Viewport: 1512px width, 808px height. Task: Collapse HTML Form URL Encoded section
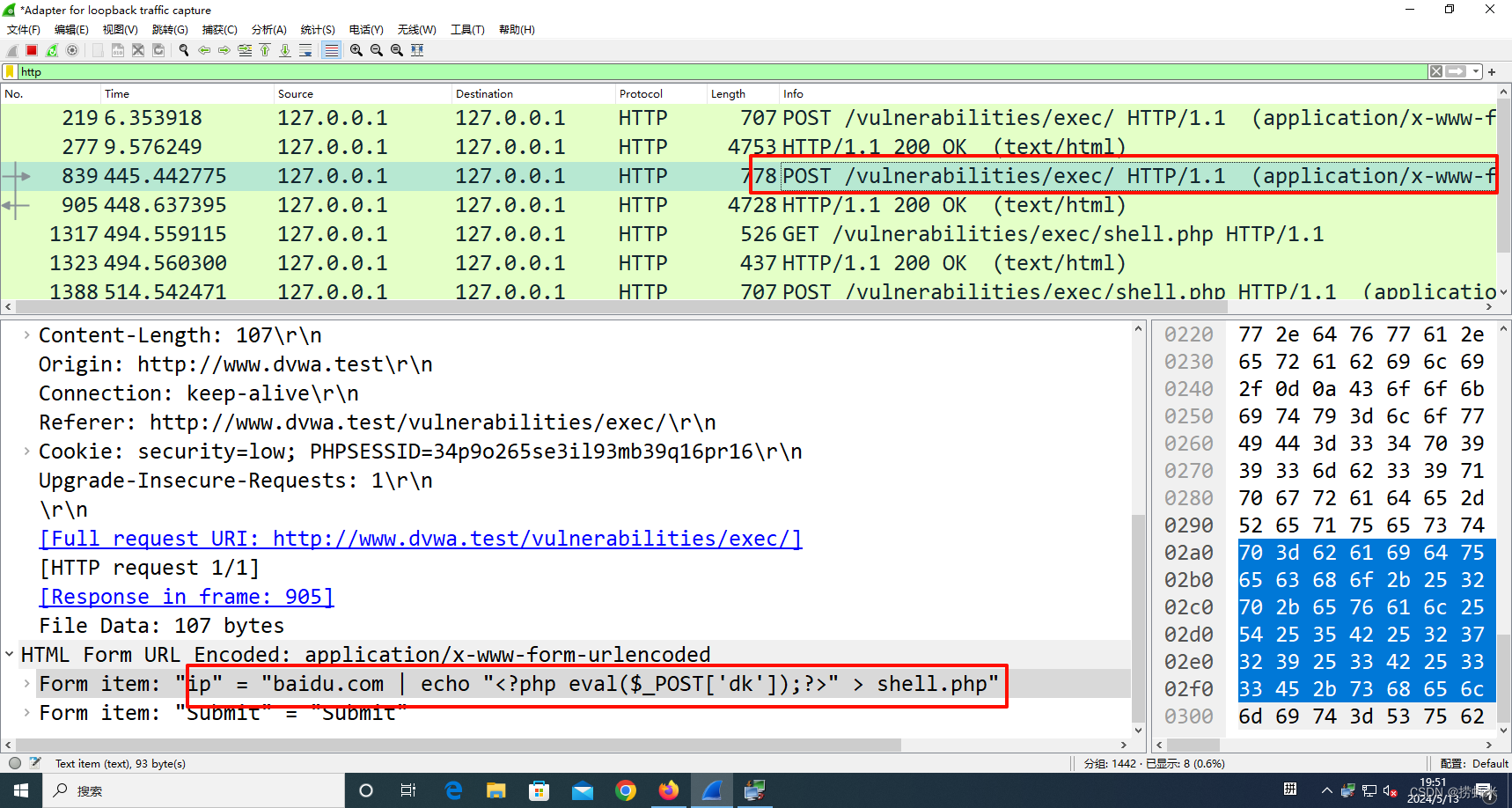(x=9, y=655)
